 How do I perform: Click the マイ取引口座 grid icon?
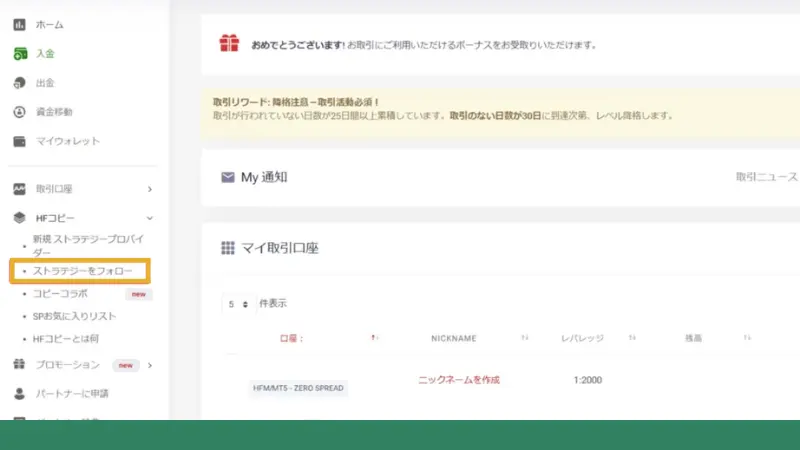click(x=228, y=248)
